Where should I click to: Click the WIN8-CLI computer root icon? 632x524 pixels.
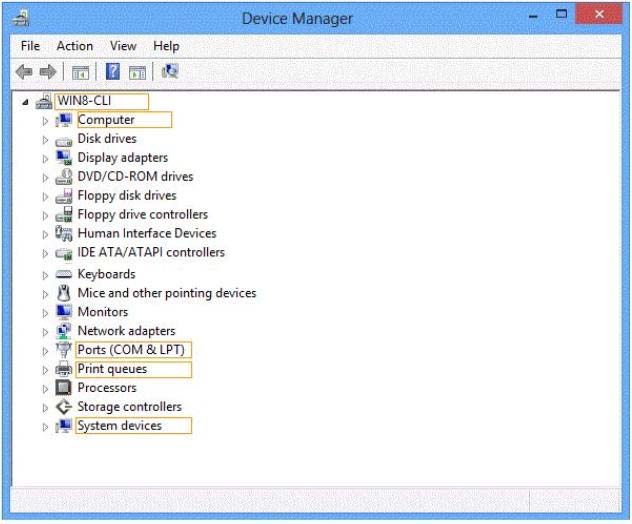(x=44, y=101)
